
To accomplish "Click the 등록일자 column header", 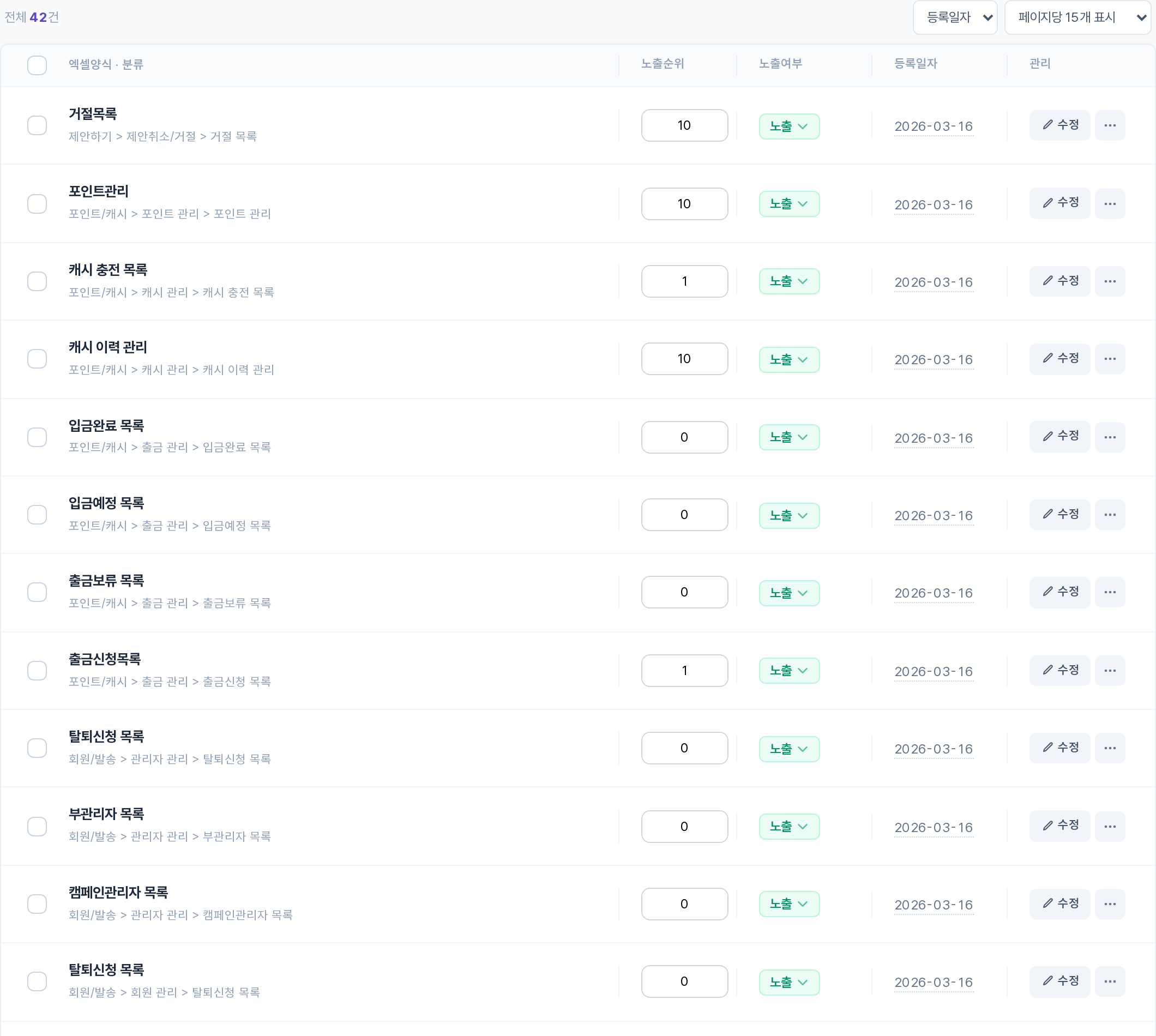I will (915, 64).
